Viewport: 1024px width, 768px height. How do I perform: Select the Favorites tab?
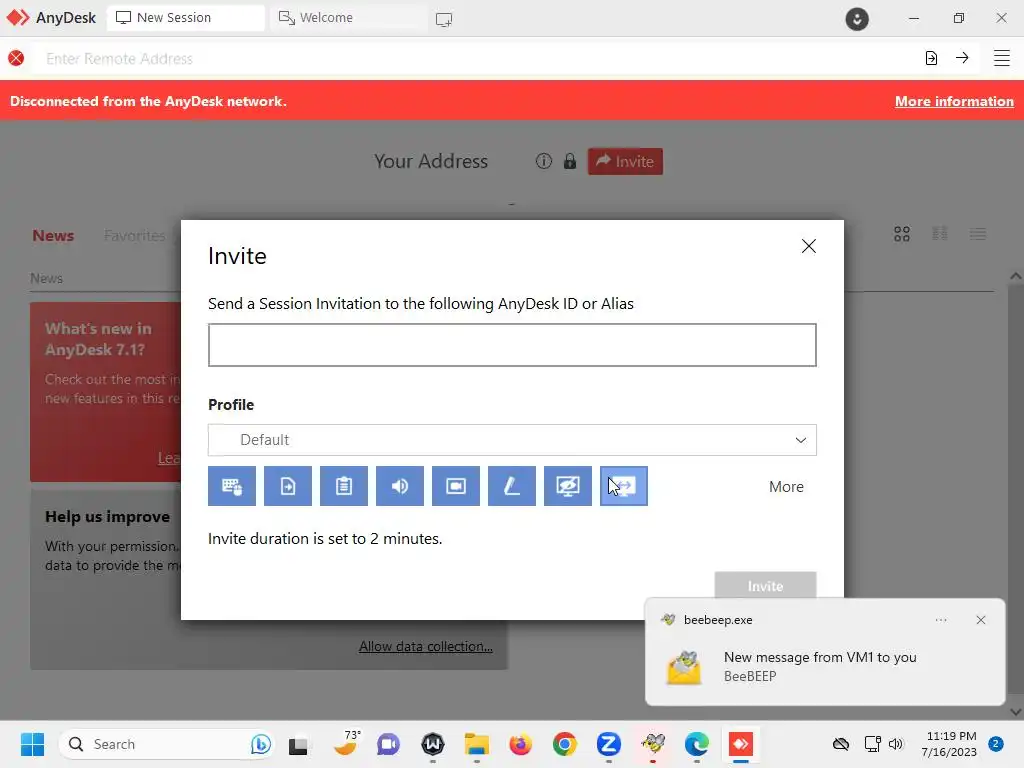coord(135,235)
